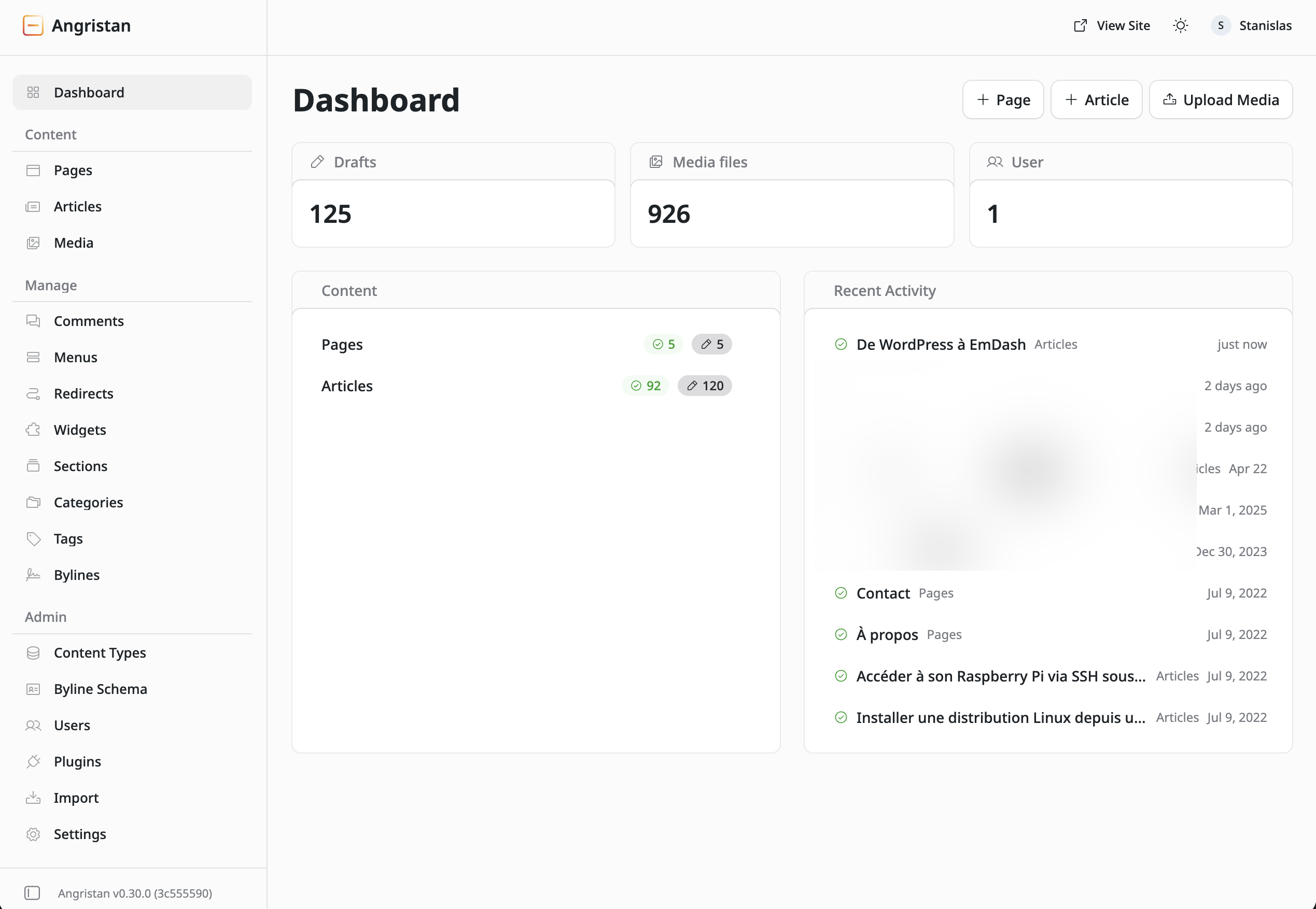Click the draft Articles badge 120

pos(705,386)
